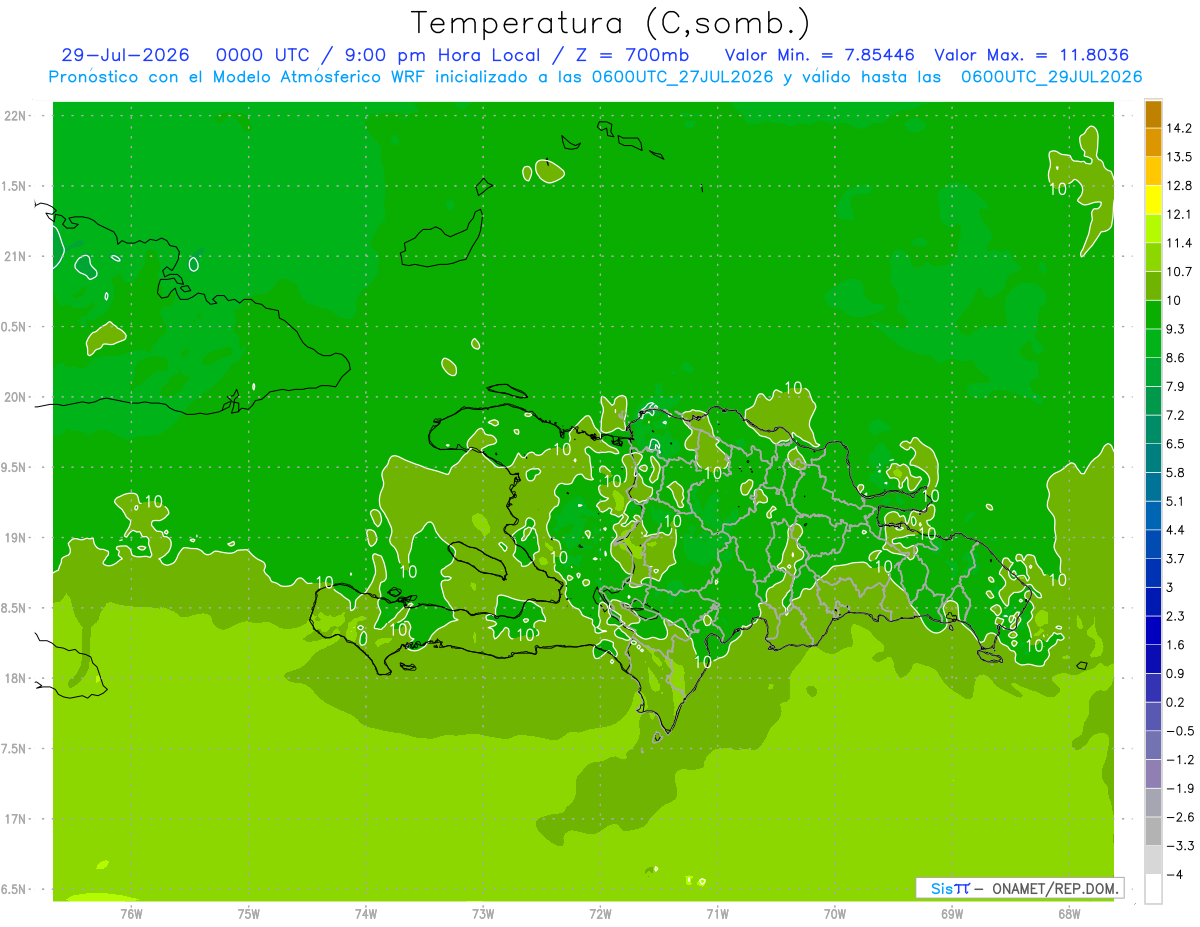Click legend value "12.1"
The image size is (1200, 927).
[x=1179, y=214]
